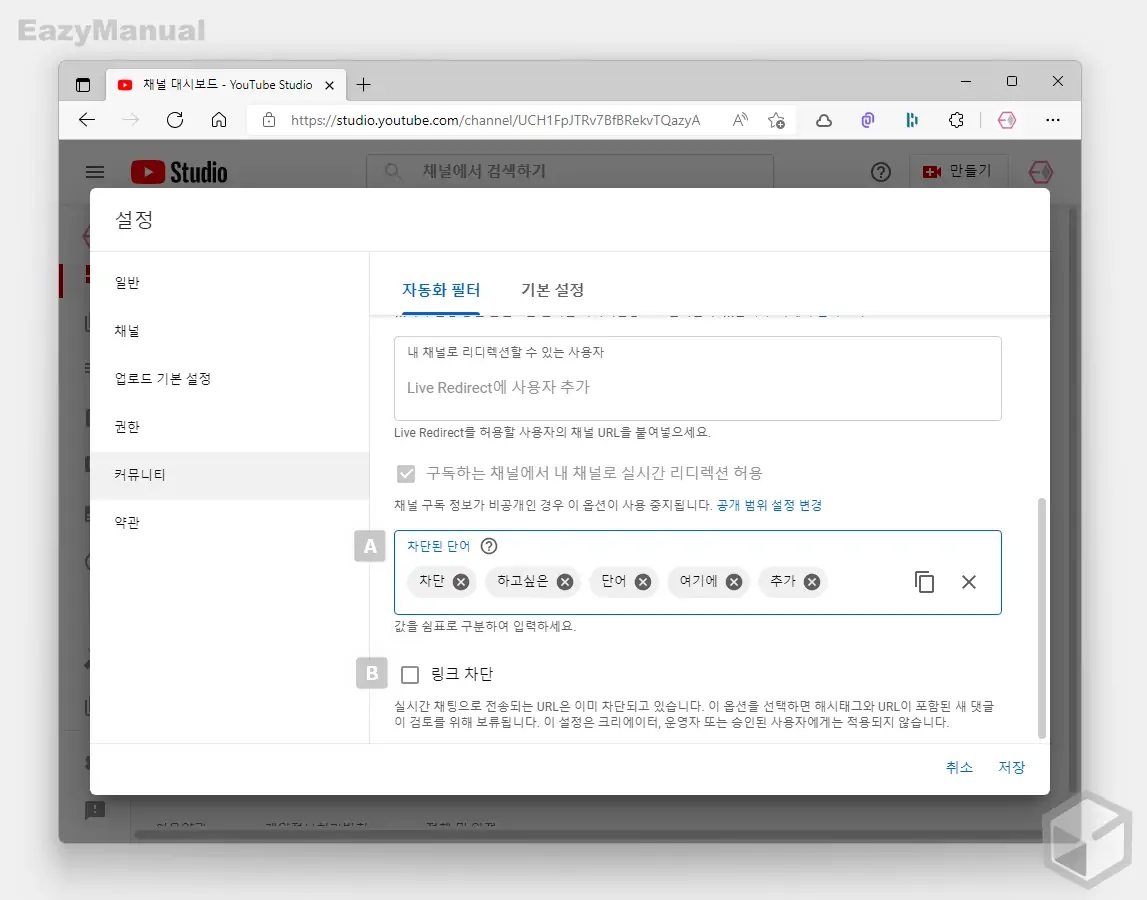Viewport: 1147px width, 900px height.
Task: Clear all blocked words with the X icon
Action: (968, 581)
